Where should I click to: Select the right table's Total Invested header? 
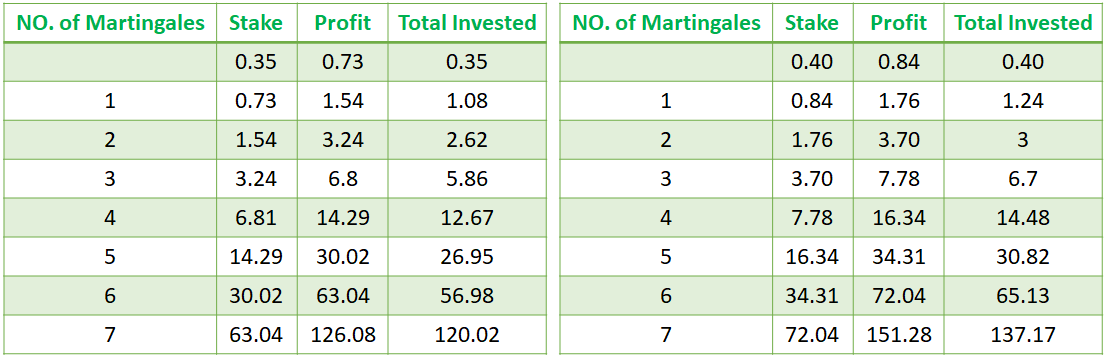(x=1023, y=23)
